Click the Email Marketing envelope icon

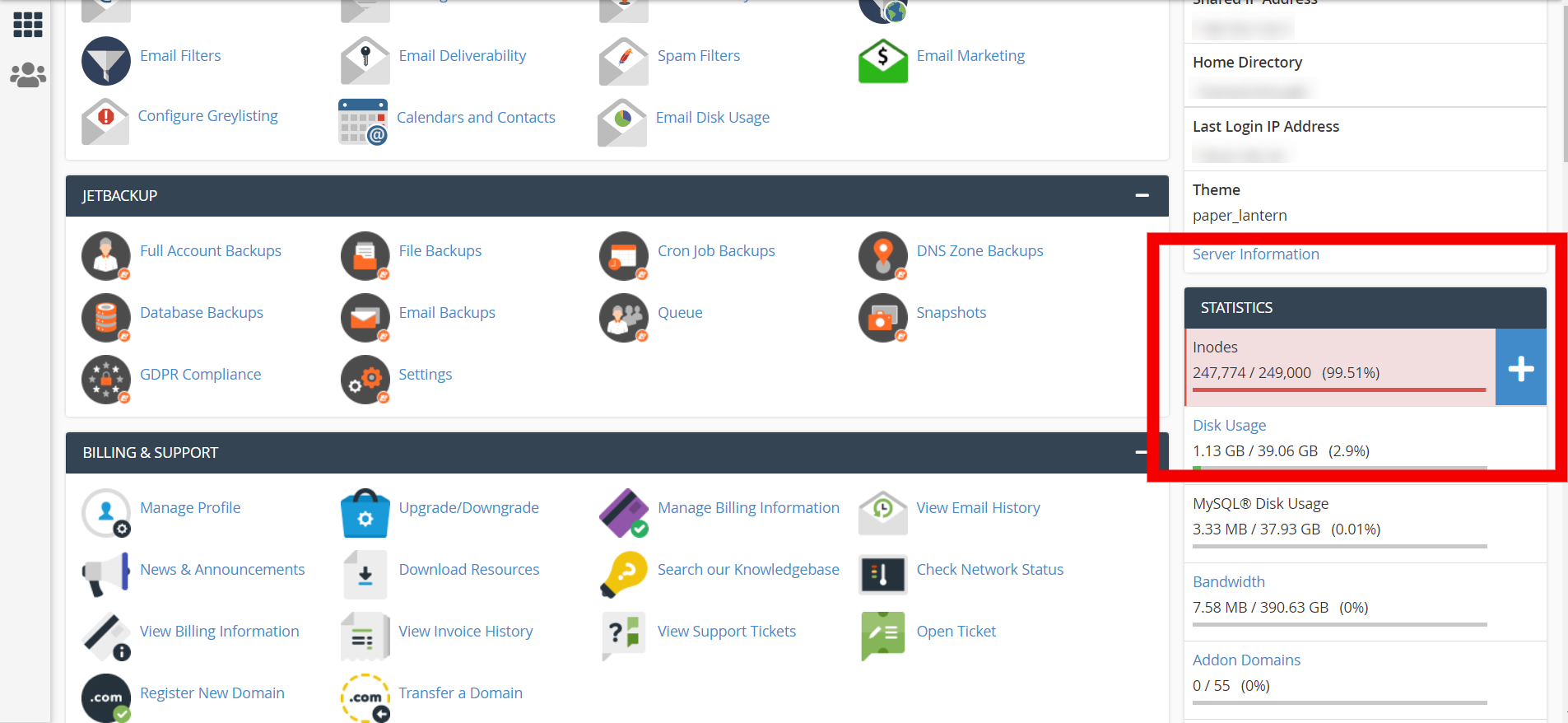pos(882,61)
